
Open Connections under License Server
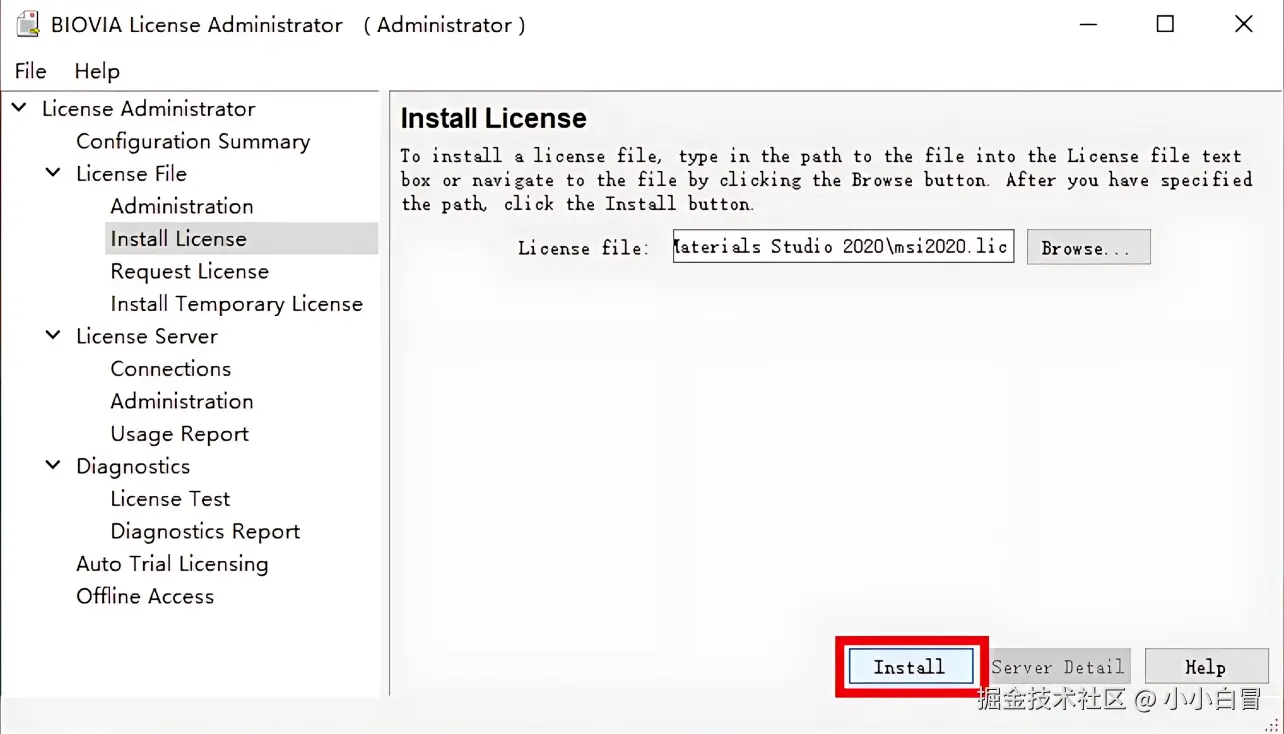[170, 368]
